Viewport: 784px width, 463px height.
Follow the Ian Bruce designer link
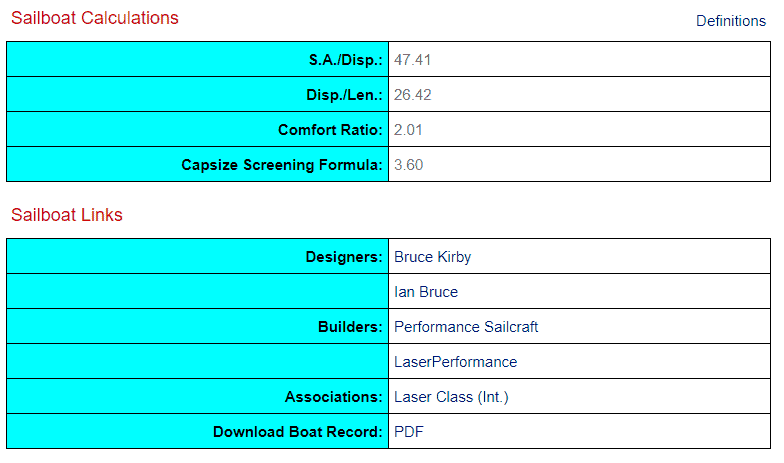pyautogui.click(x=426, y=292)
